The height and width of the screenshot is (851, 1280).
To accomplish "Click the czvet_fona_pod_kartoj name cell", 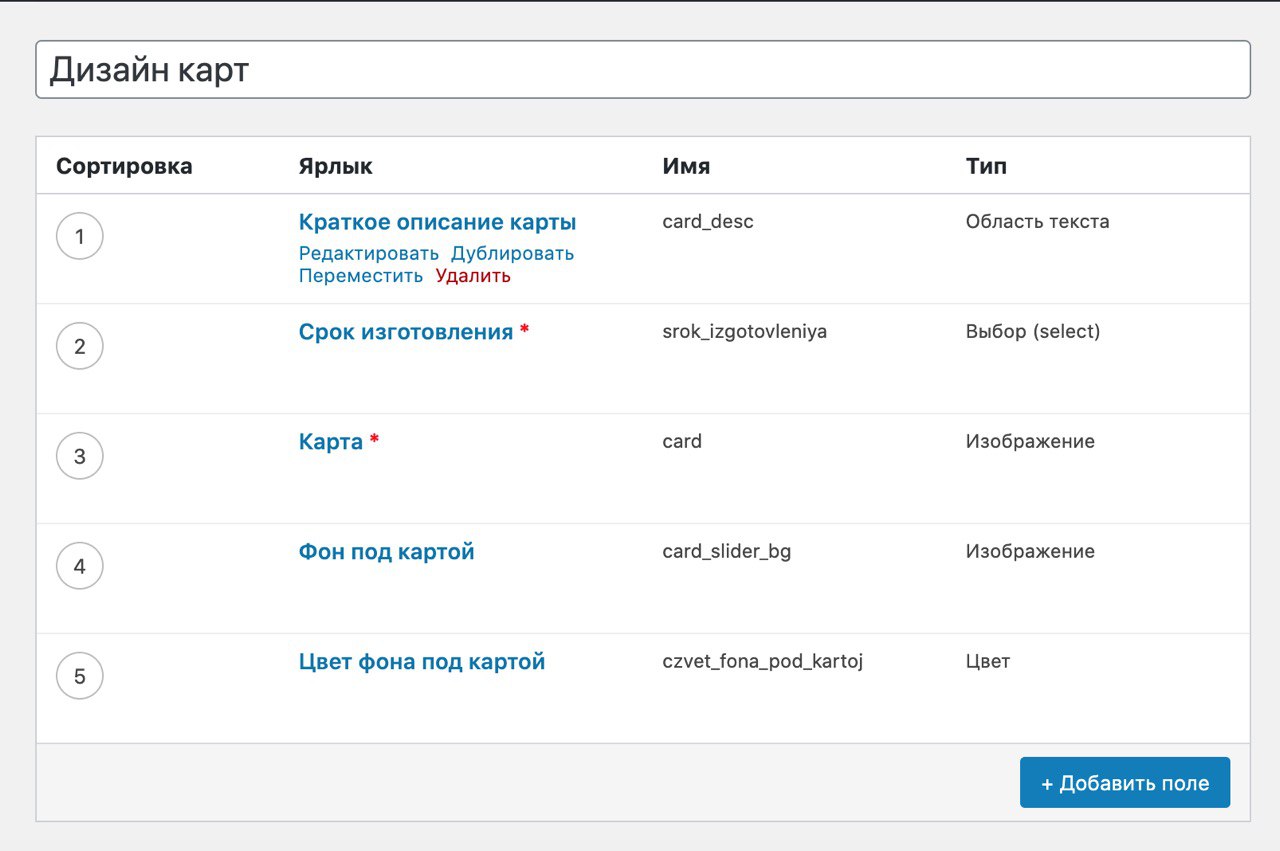I will pos(763,661).
